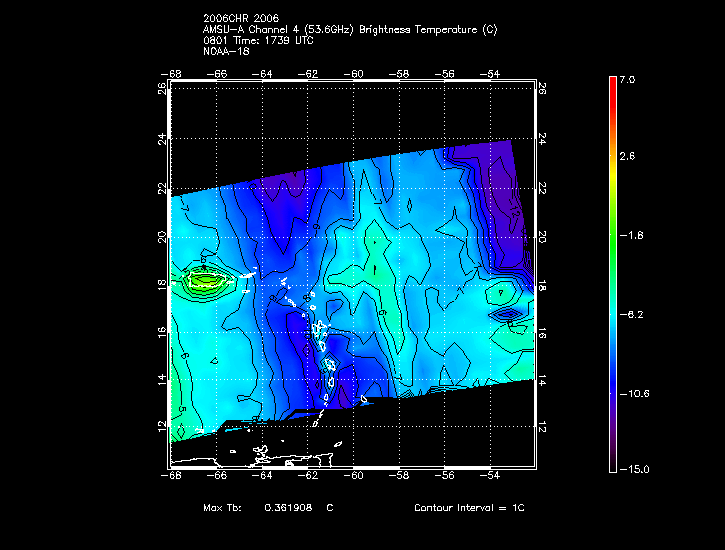This screenshot has height=550, width=725.
Task: Select the -58 longitude label on top axis
Action: [x=399, y=74]
